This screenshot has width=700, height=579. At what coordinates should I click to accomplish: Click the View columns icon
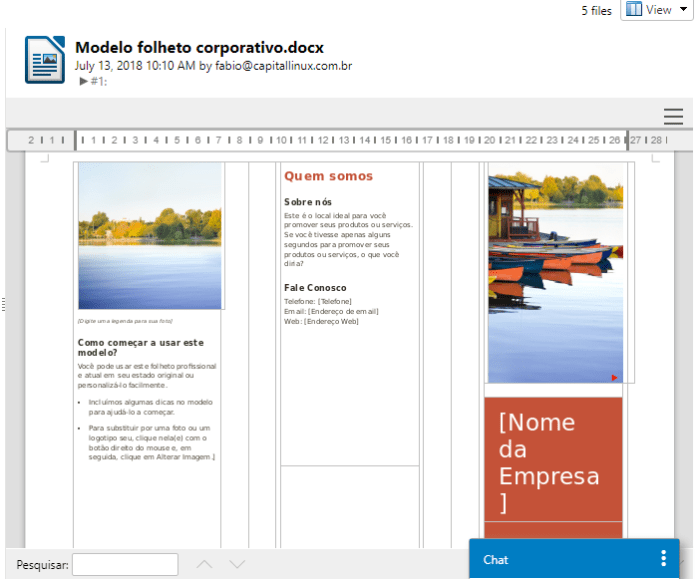pyautogui.click(x=634, y=10)
